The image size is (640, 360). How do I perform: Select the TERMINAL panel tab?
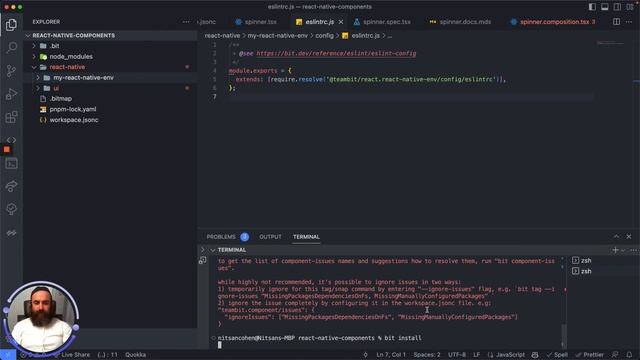[x=306, y=237]
